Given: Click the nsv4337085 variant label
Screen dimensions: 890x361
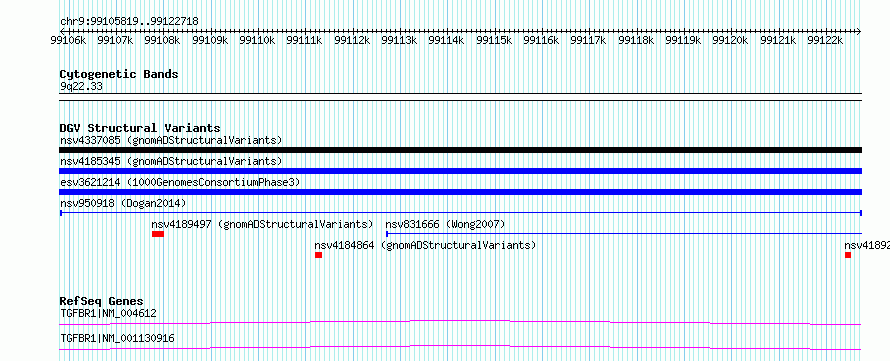Looking at the screenshot, I should (171, 140).
